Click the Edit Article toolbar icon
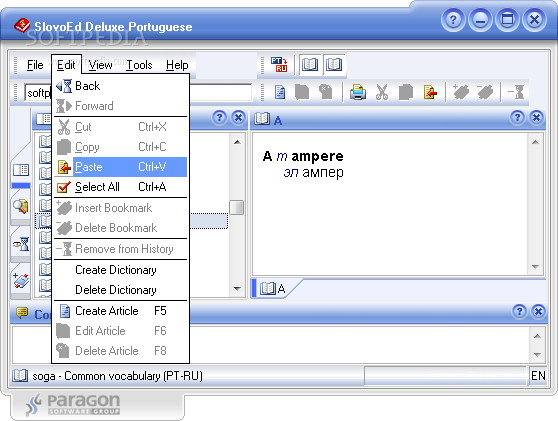The image size is (558, 421). pos(302,93)
